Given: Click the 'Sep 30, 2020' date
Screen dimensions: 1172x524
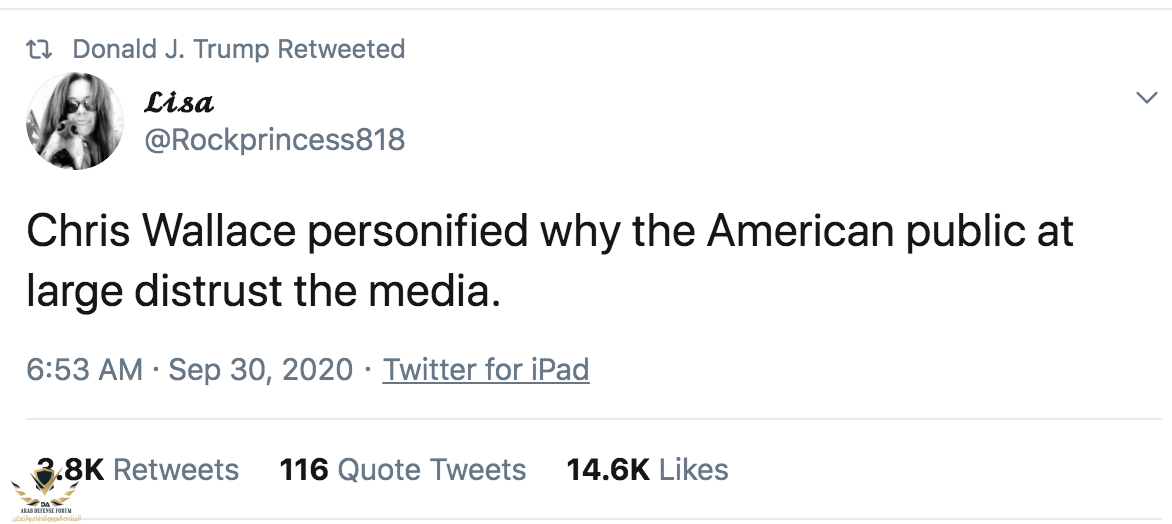Looking at the screenshot, I should [260, 370].
